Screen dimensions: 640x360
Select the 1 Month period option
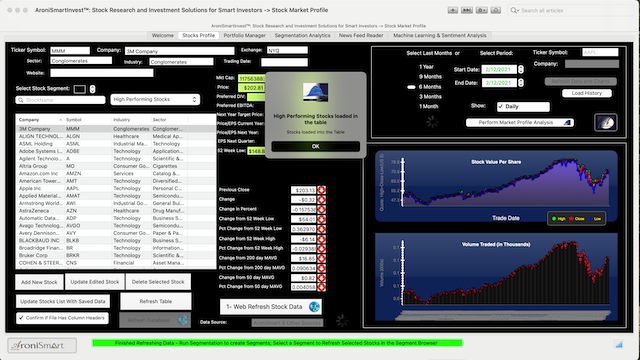coord(428,107)
